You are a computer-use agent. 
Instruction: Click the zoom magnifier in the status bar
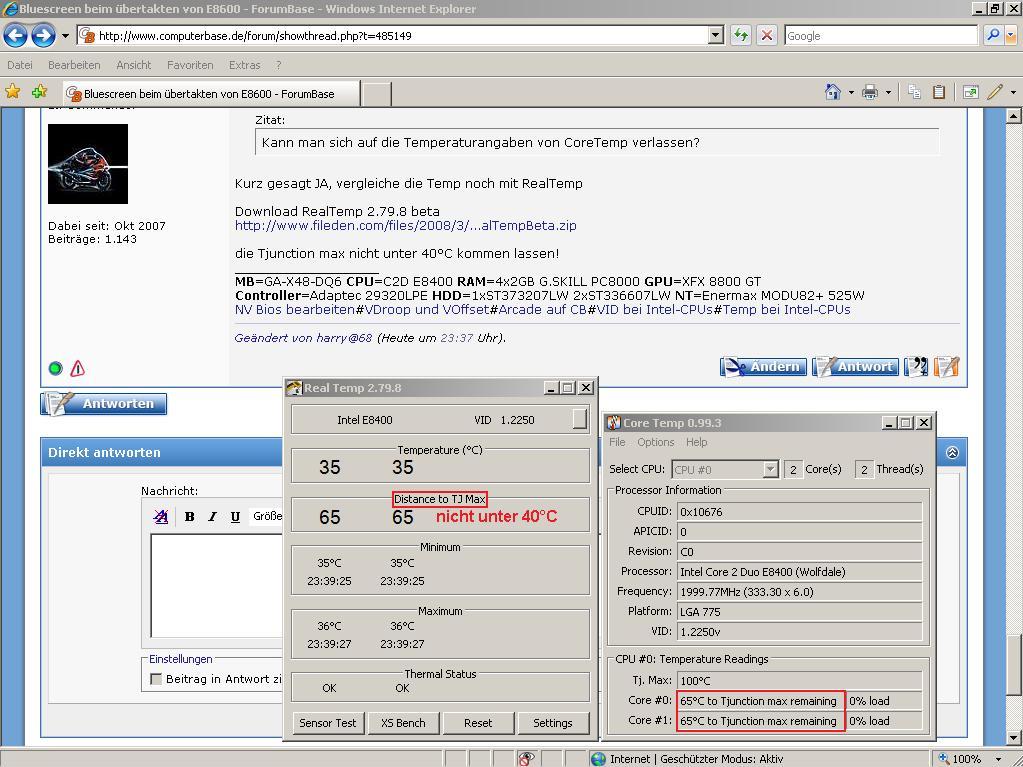(943, 759)
